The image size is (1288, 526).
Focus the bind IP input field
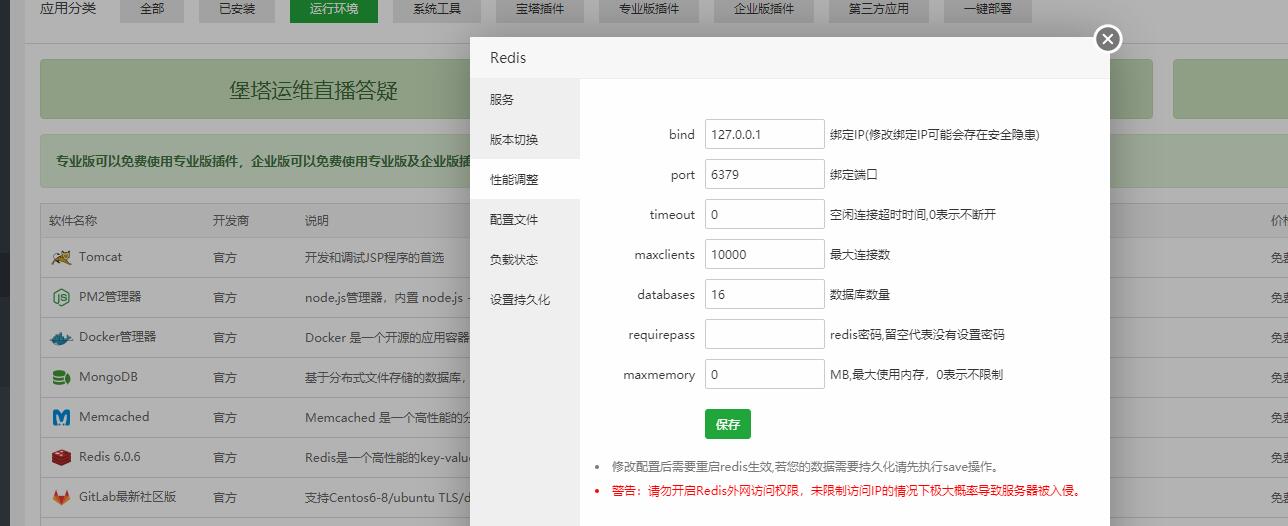pyautogui.click(x=765, y=134)
